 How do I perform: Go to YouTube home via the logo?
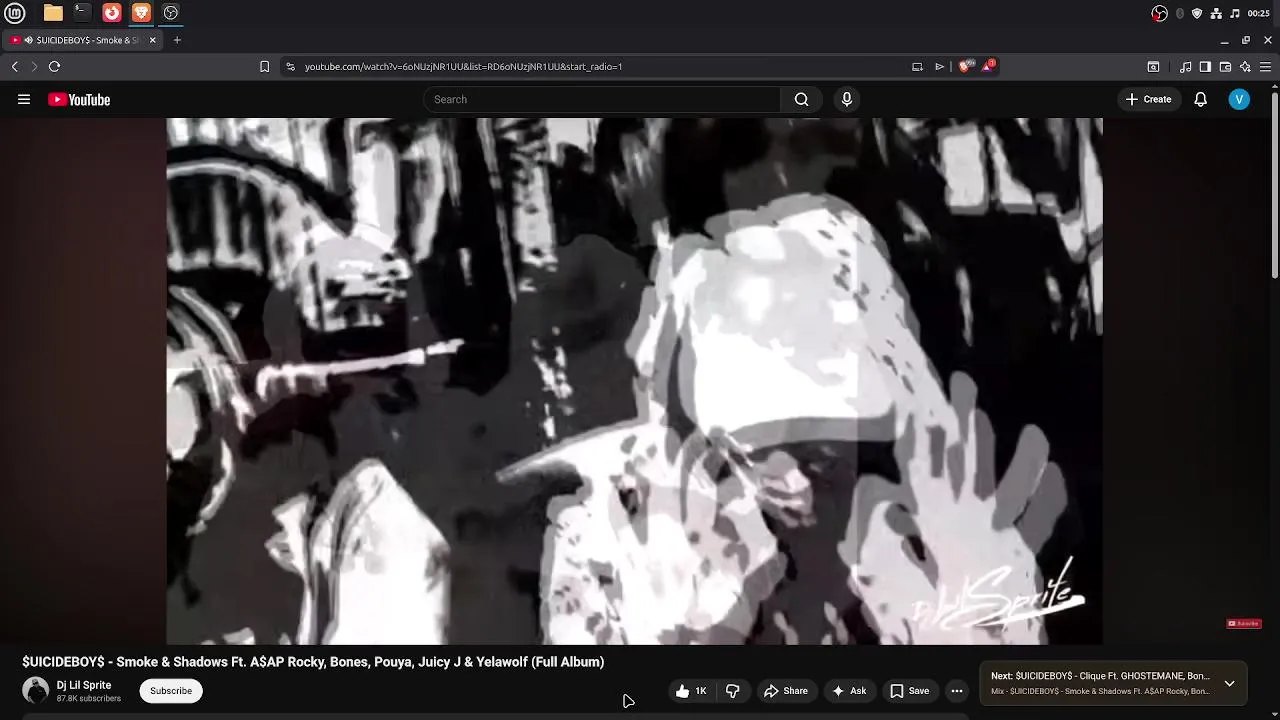[x=79, y=99]
